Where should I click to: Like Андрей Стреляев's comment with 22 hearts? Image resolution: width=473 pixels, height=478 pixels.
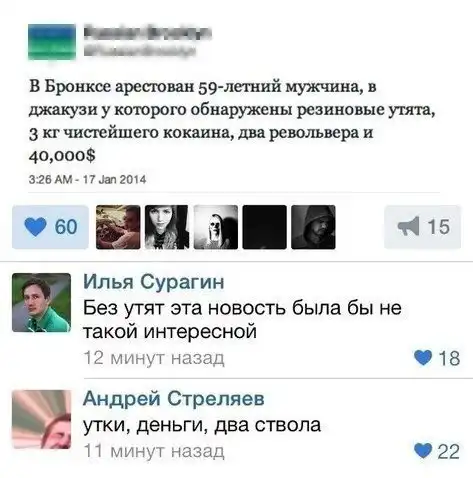(x=423, y=451)
